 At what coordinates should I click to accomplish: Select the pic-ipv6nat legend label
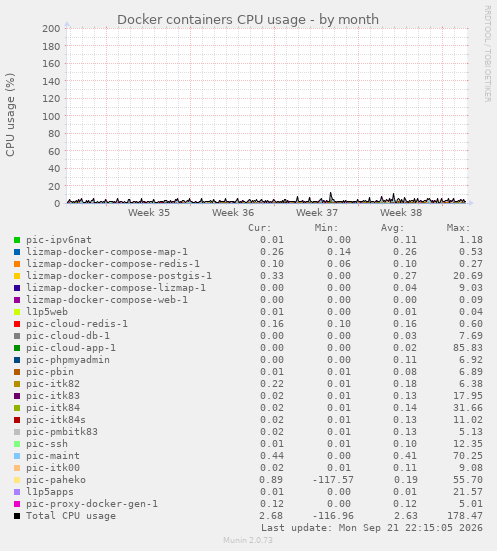59,240
